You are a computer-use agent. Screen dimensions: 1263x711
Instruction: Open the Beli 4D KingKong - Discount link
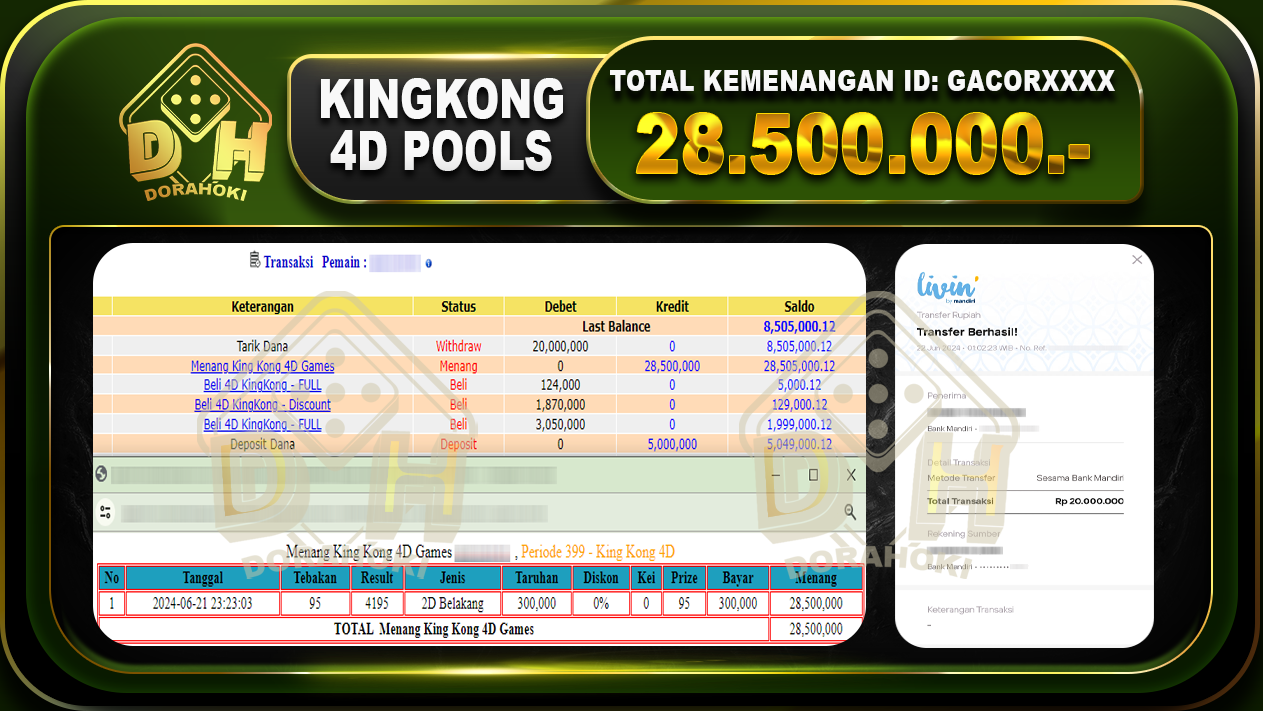(262, 404)
